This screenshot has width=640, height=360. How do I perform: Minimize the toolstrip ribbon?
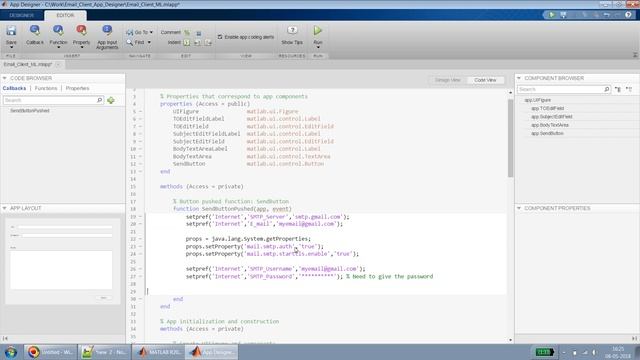coord(635,55)
